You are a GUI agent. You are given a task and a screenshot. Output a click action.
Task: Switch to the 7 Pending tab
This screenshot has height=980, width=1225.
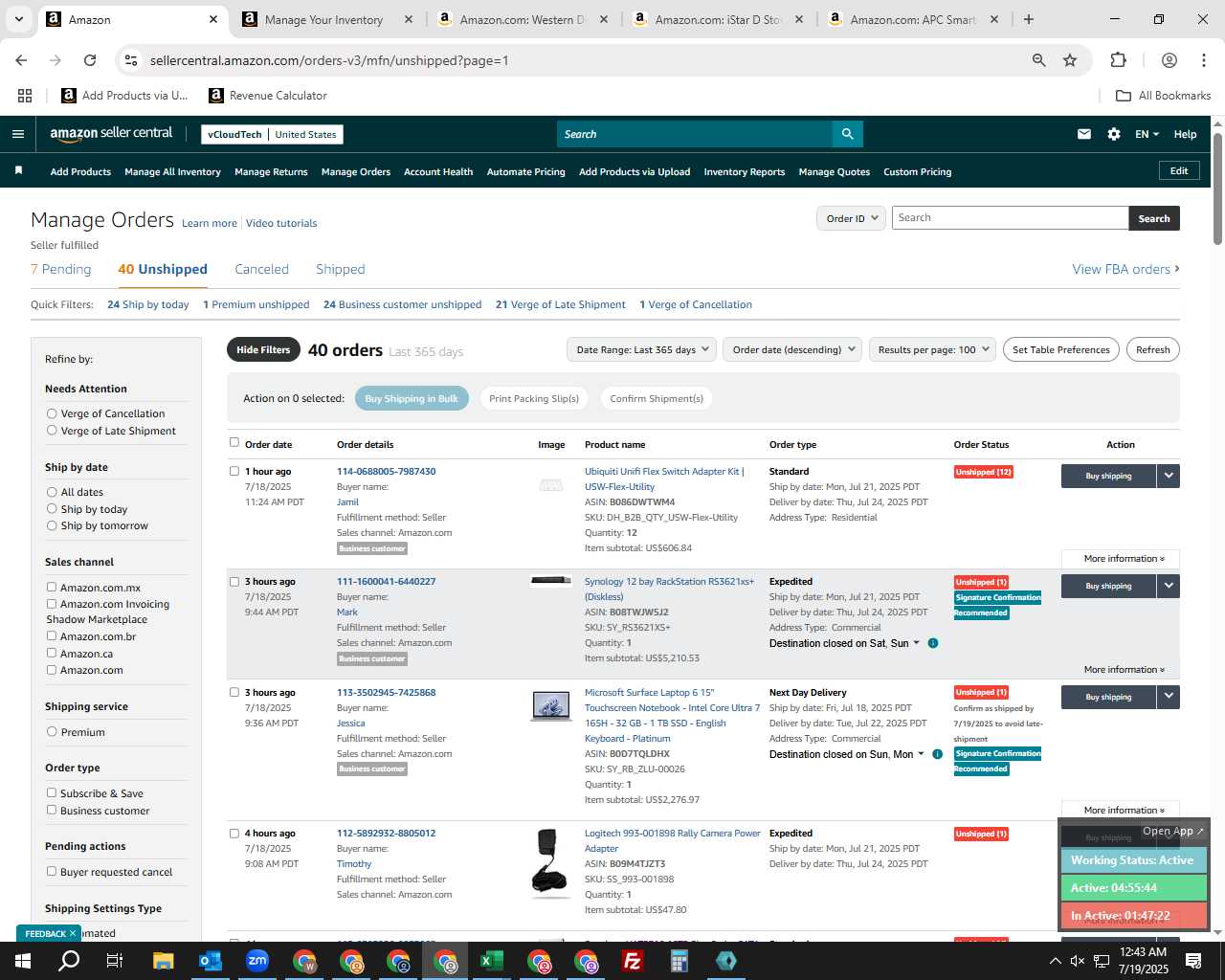pos(61,269)
